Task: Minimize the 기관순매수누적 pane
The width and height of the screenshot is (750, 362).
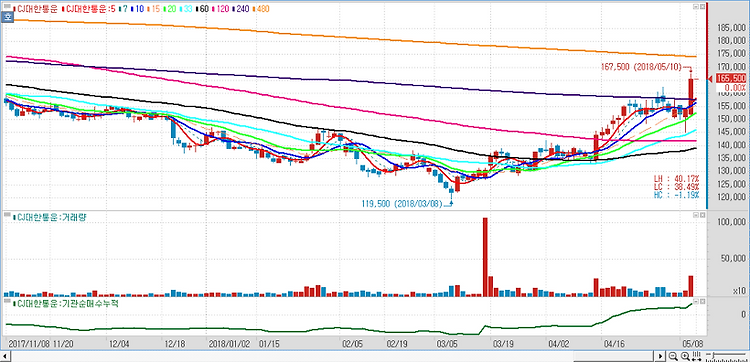Action: 695,302
